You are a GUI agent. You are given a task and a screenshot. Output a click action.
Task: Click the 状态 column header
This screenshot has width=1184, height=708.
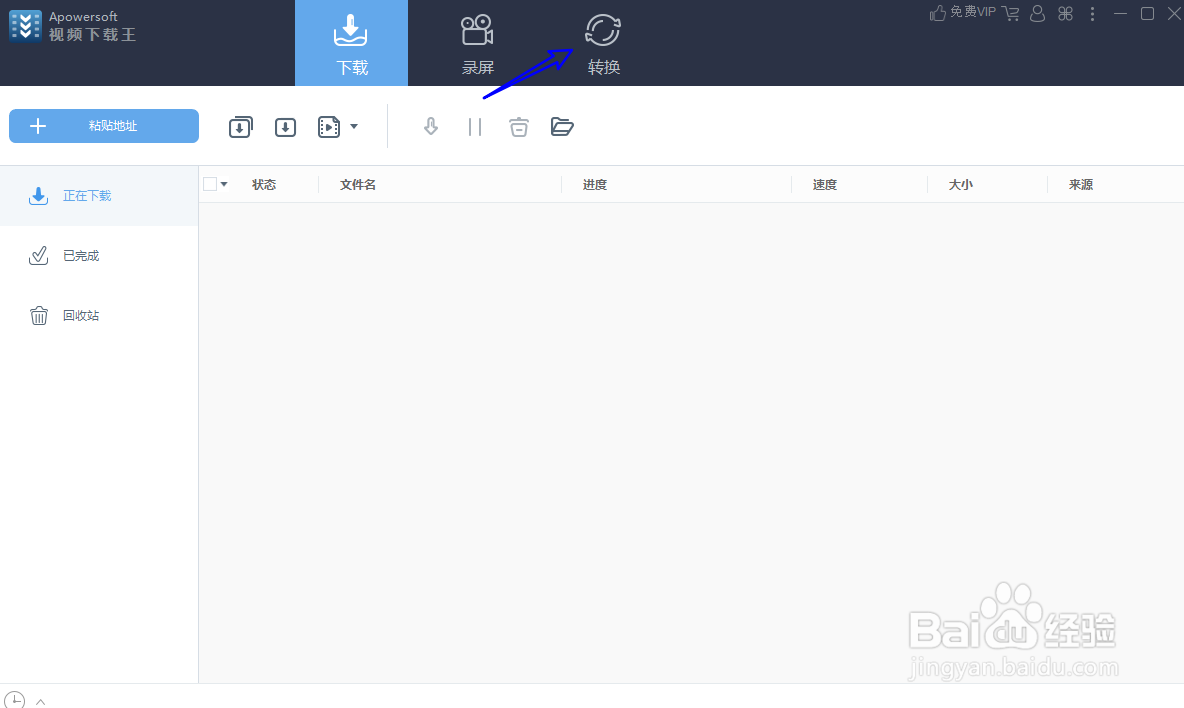point(264,185)
